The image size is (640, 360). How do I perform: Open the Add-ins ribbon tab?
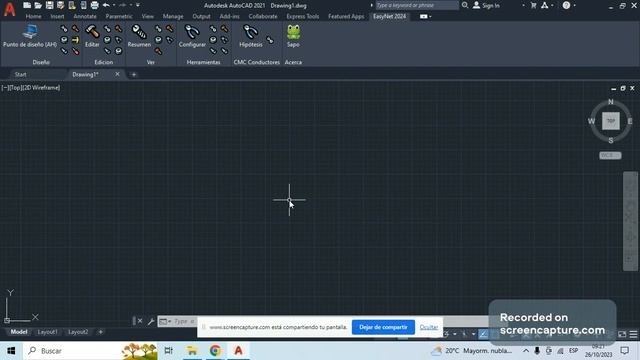[x=229, y=16]
